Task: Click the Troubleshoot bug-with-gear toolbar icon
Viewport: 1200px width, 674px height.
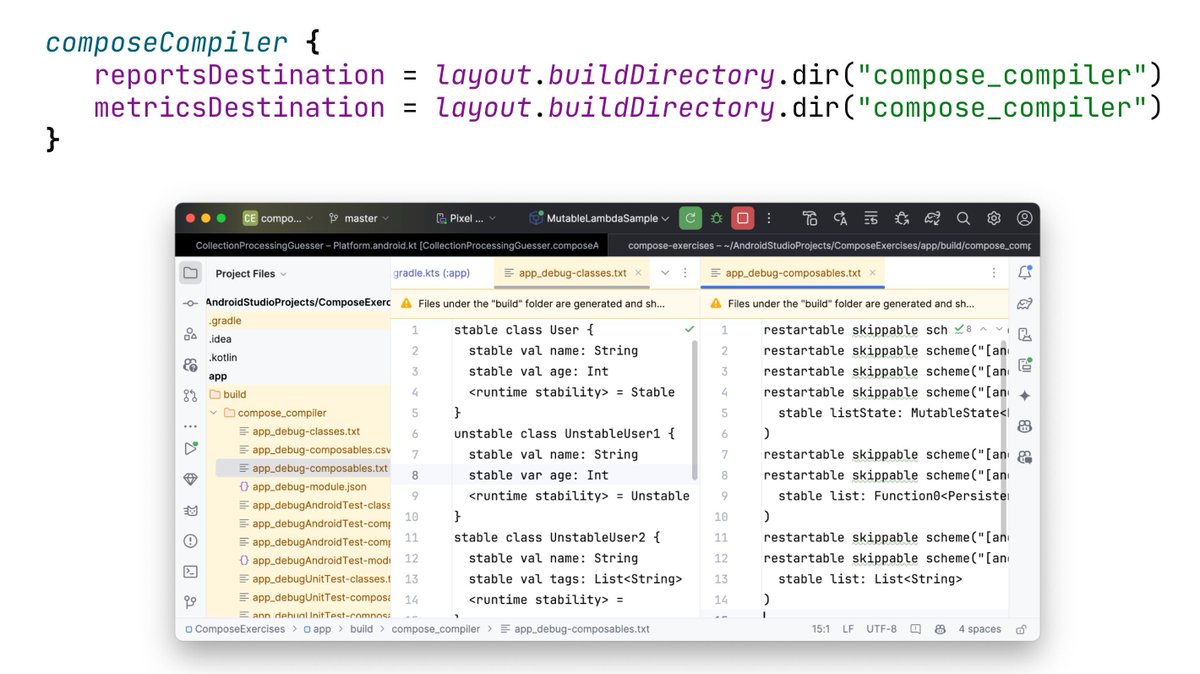Action: click(x=902, y=218)
